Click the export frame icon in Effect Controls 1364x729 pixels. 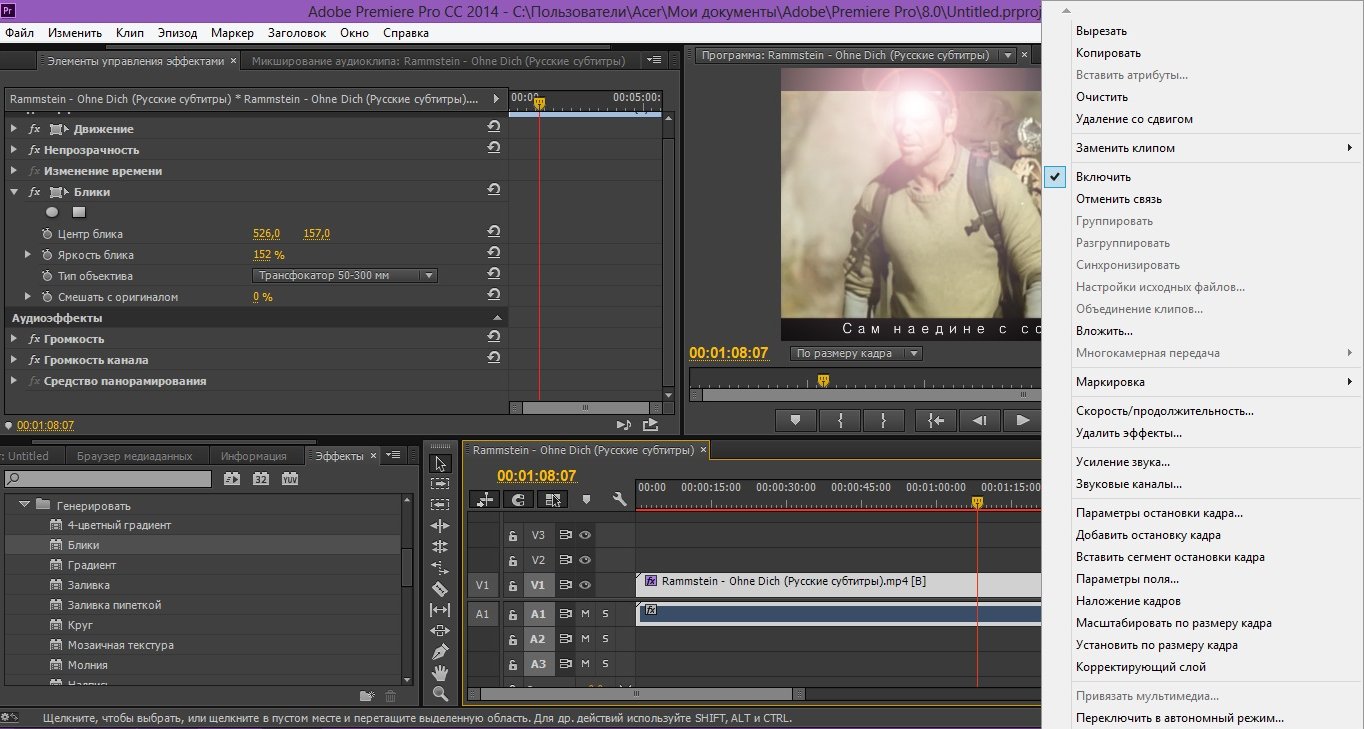point(651,425)
